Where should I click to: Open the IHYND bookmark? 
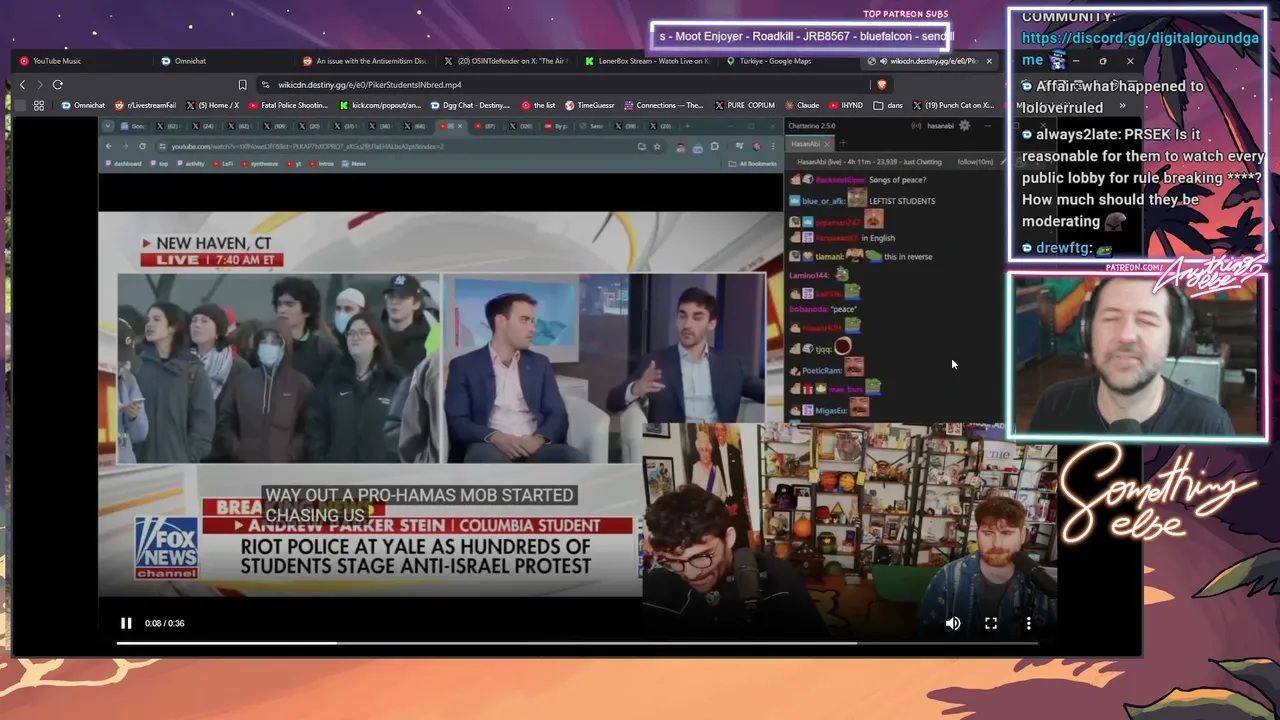pyautogui.click(x=846, y=105)
